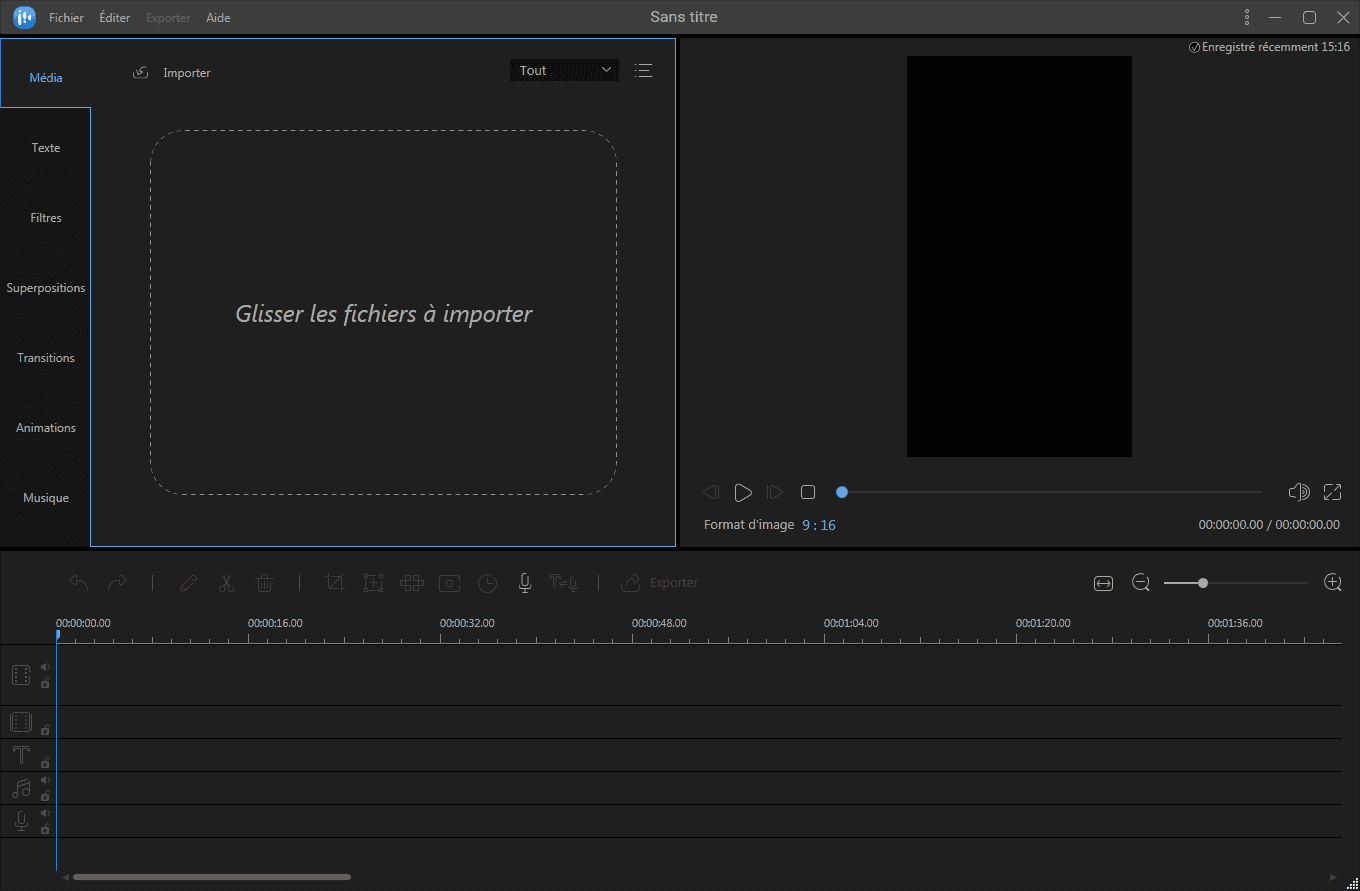
Task: Mute the music track
Action: [x=45, y=781]
